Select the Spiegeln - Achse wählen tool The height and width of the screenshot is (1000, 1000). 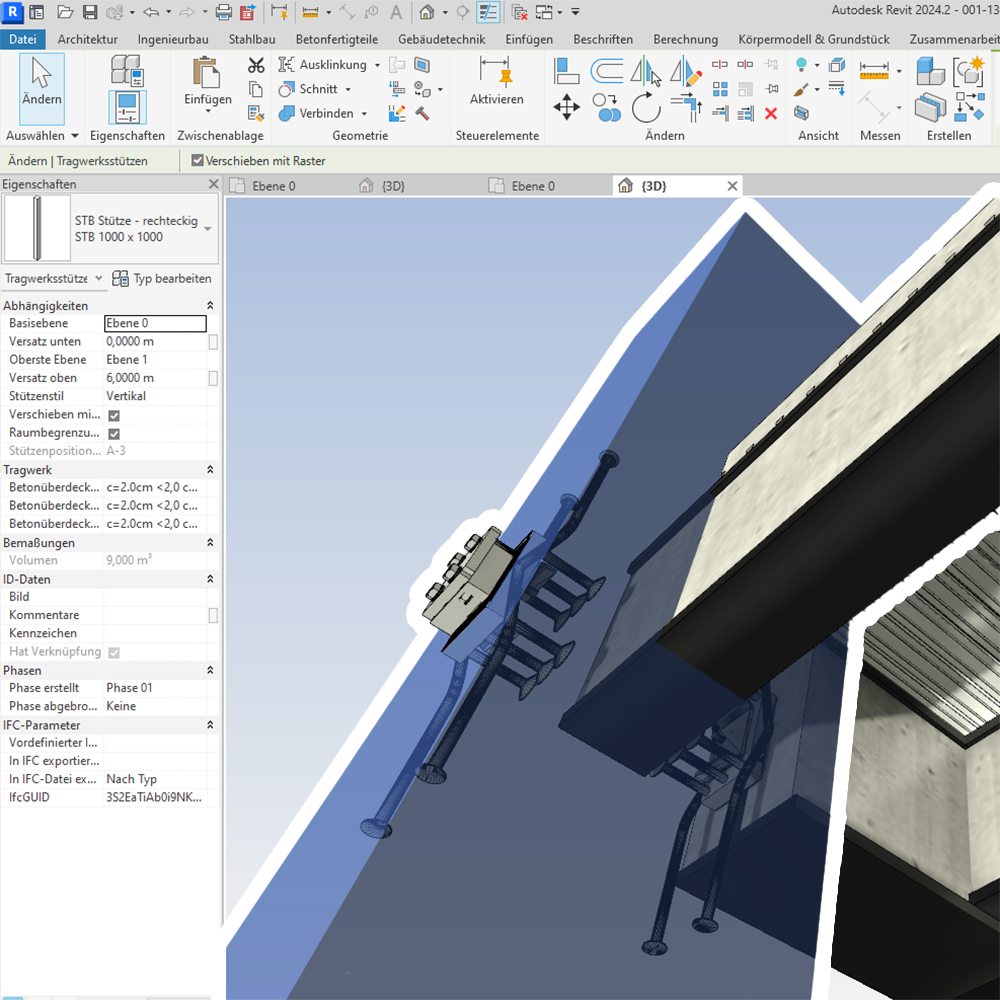[x=645, y=70]
